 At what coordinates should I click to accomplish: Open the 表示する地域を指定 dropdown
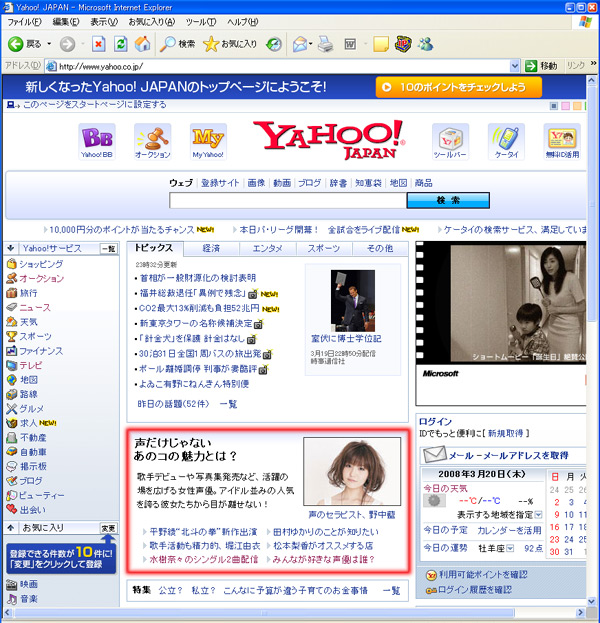(x=538, y=515)
